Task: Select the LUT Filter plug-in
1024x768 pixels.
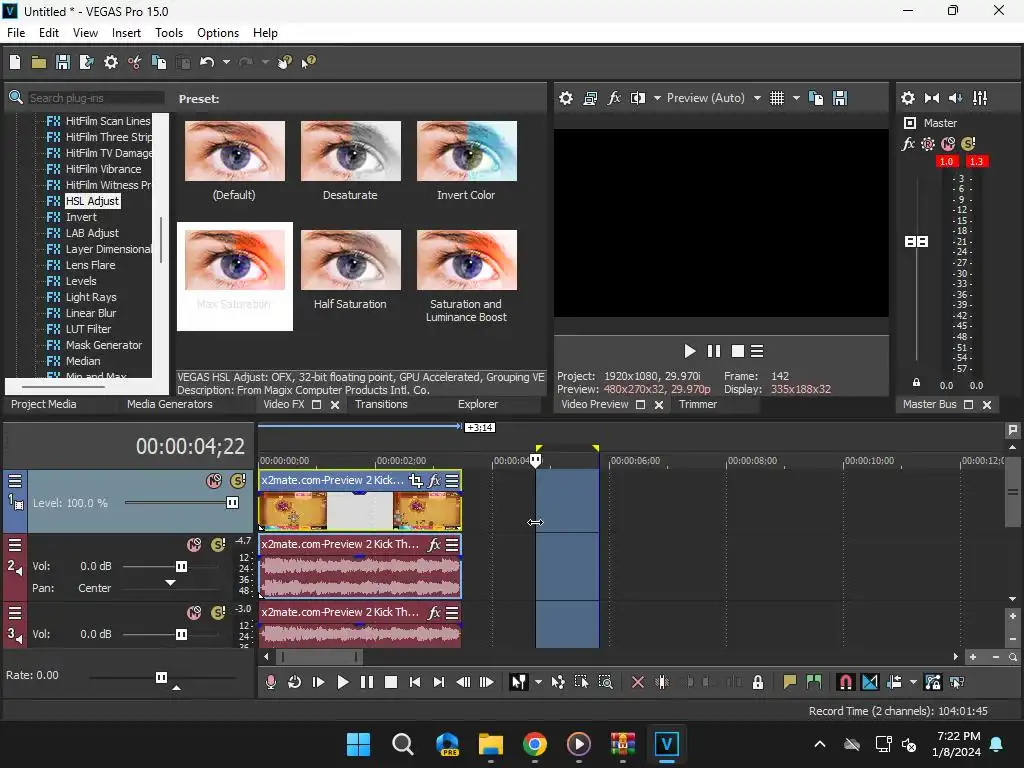Action: pyautogui.click(x=88, y=329)
